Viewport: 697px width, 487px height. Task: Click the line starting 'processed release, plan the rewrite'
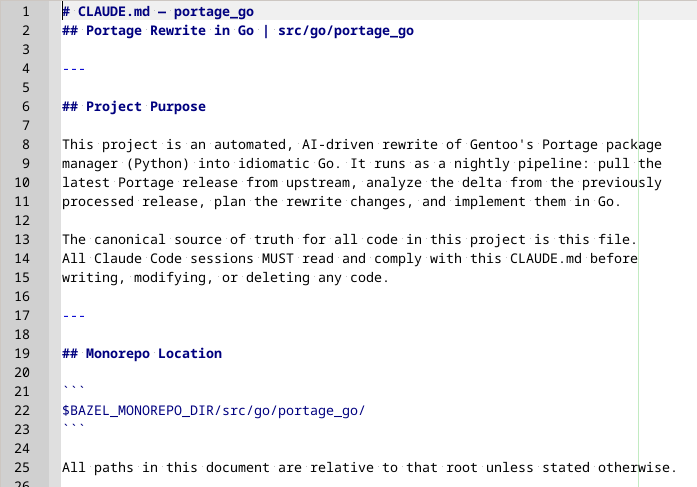341,202
